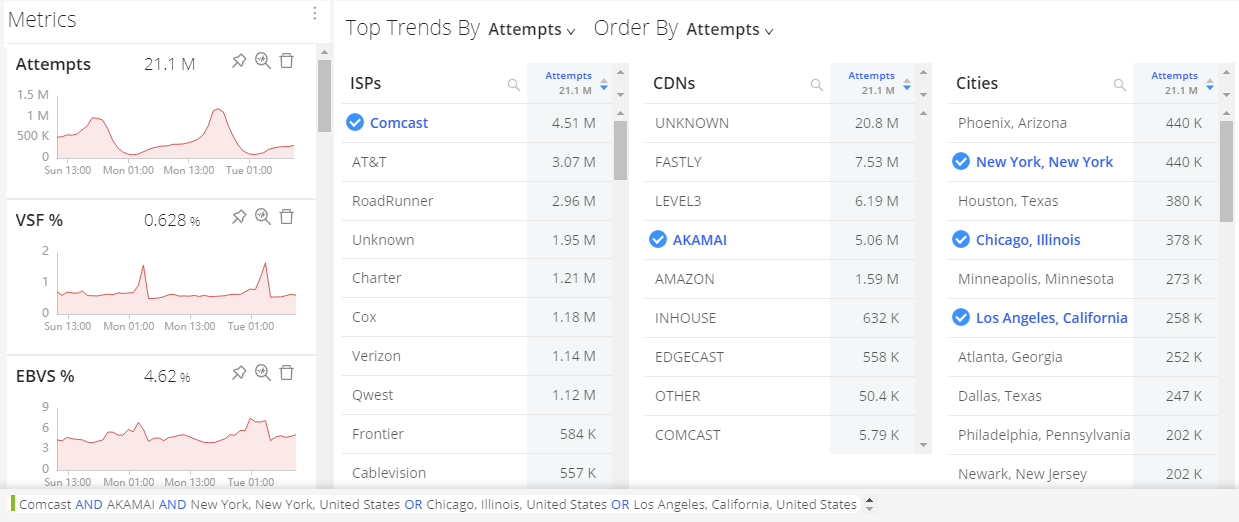The width and height of the screenshot is (1239, 522).
Task: Uncheck Chicago, Illinois city filter
Action: (960, 239)
